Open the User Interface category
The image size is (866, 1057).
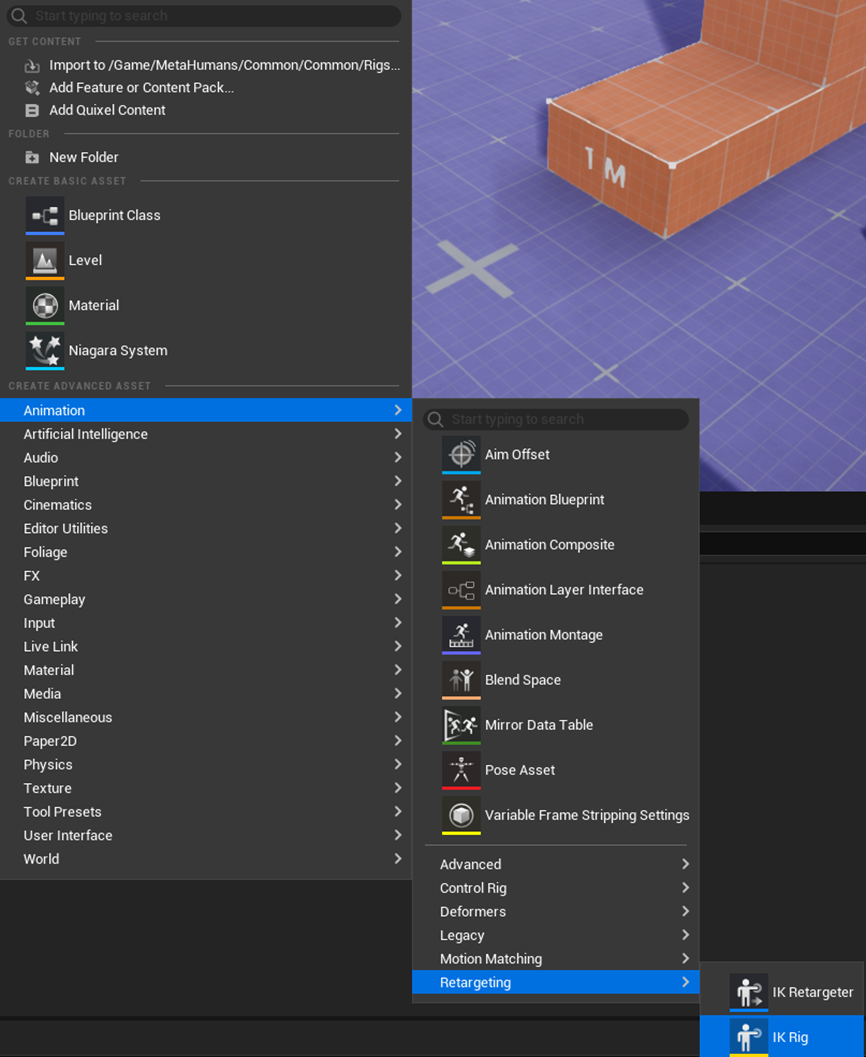tap(206, 835)
